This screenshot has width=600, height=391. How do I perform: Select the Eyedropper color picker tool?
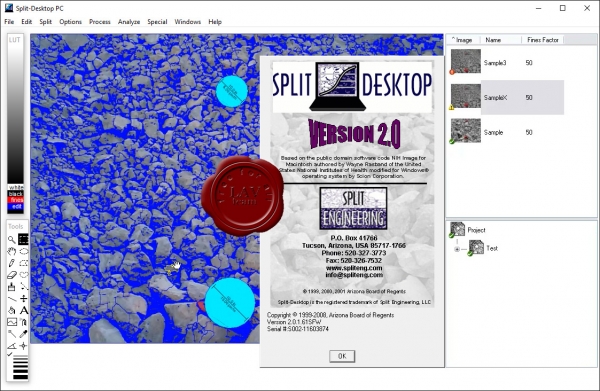click(23, 334)
